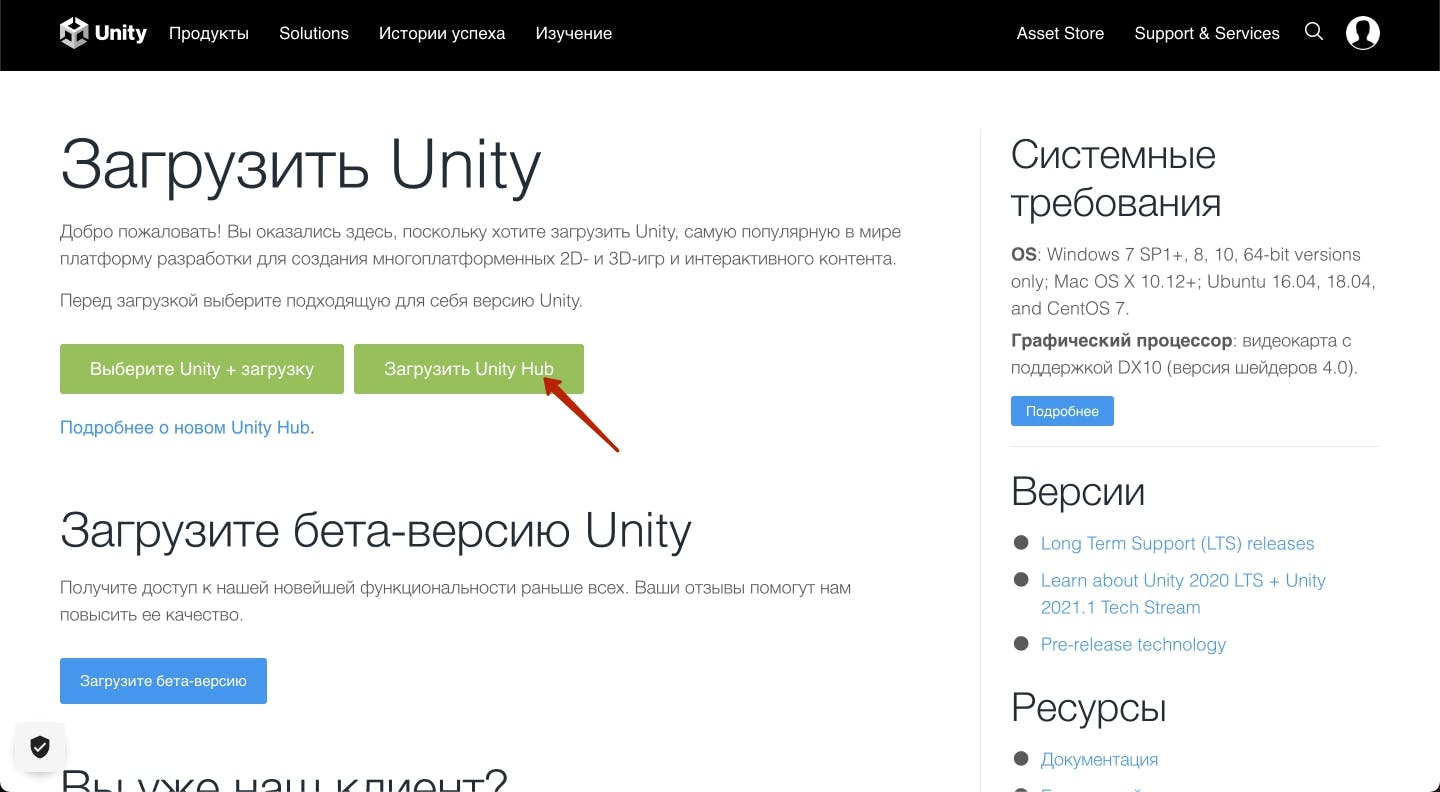Viewport: 1440px width, 792px height.
Task: Click the Версии sidebar heading
Action: 1078,492
